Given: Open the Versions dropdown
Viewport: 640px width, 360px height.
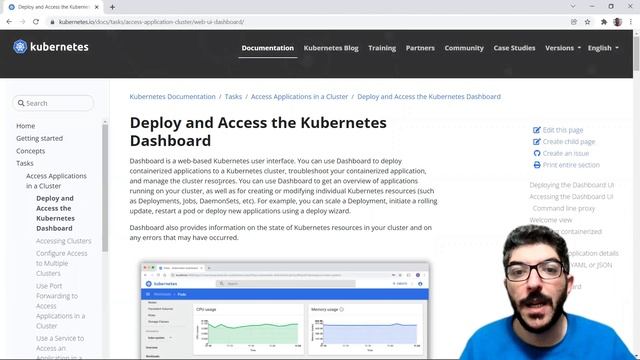Looking at the screenshot, I should pyautogui.click(x=563, y=48).
